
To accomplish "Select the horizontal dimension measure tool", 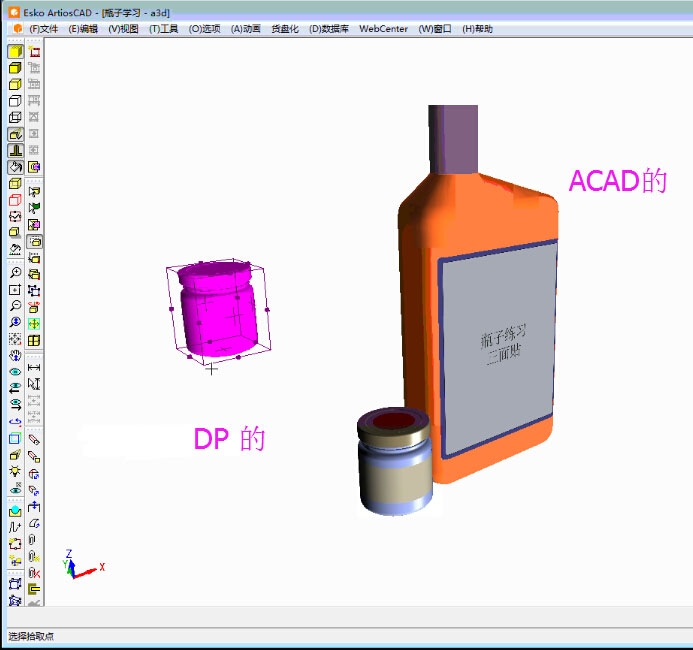I will (x=34, y=368).
